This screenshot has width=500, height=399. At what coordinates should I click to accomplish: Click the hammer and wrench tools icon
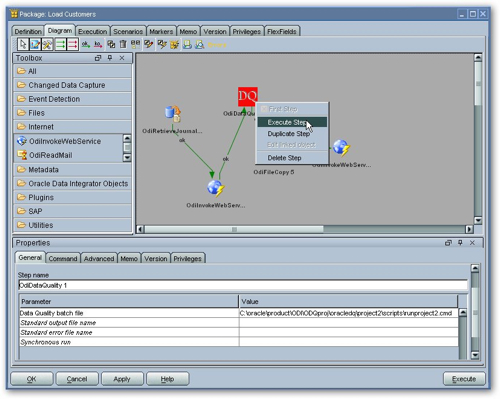pyautogui.click(x=48, y=44)
